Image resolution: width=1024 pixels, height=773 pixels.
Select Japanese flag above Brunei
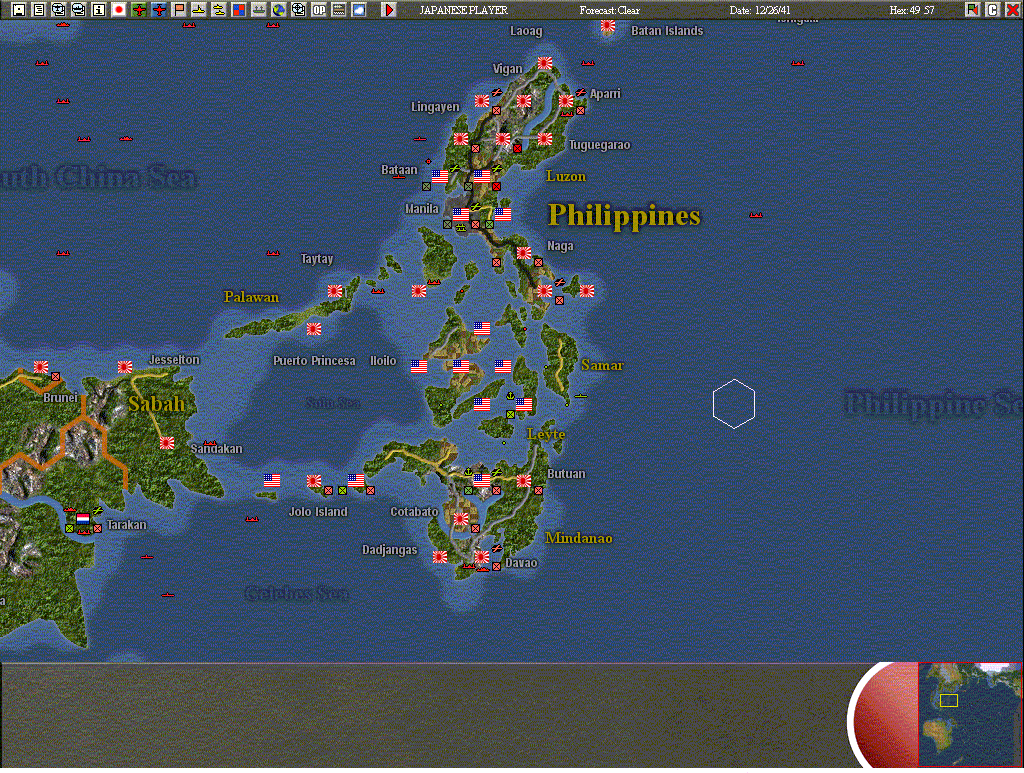(41, 366)
